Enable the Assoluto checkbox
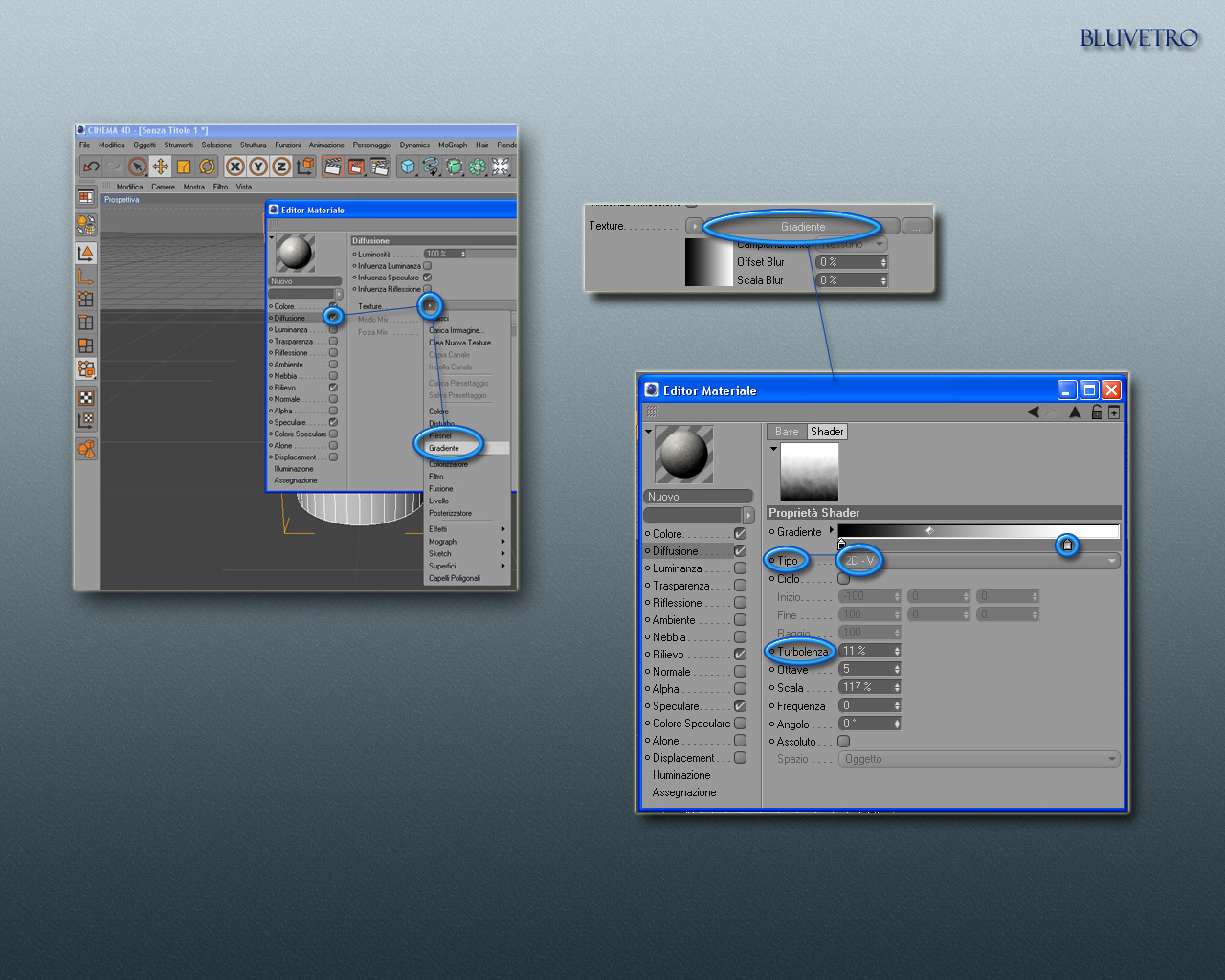 843,742
